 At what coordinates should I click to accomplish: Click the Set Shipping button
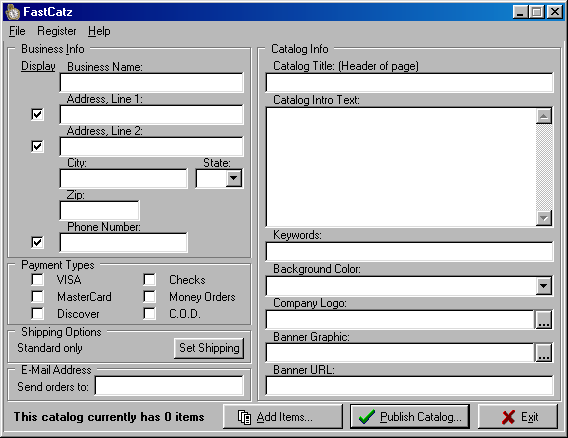pyautogui.click(x=209, y=348)
